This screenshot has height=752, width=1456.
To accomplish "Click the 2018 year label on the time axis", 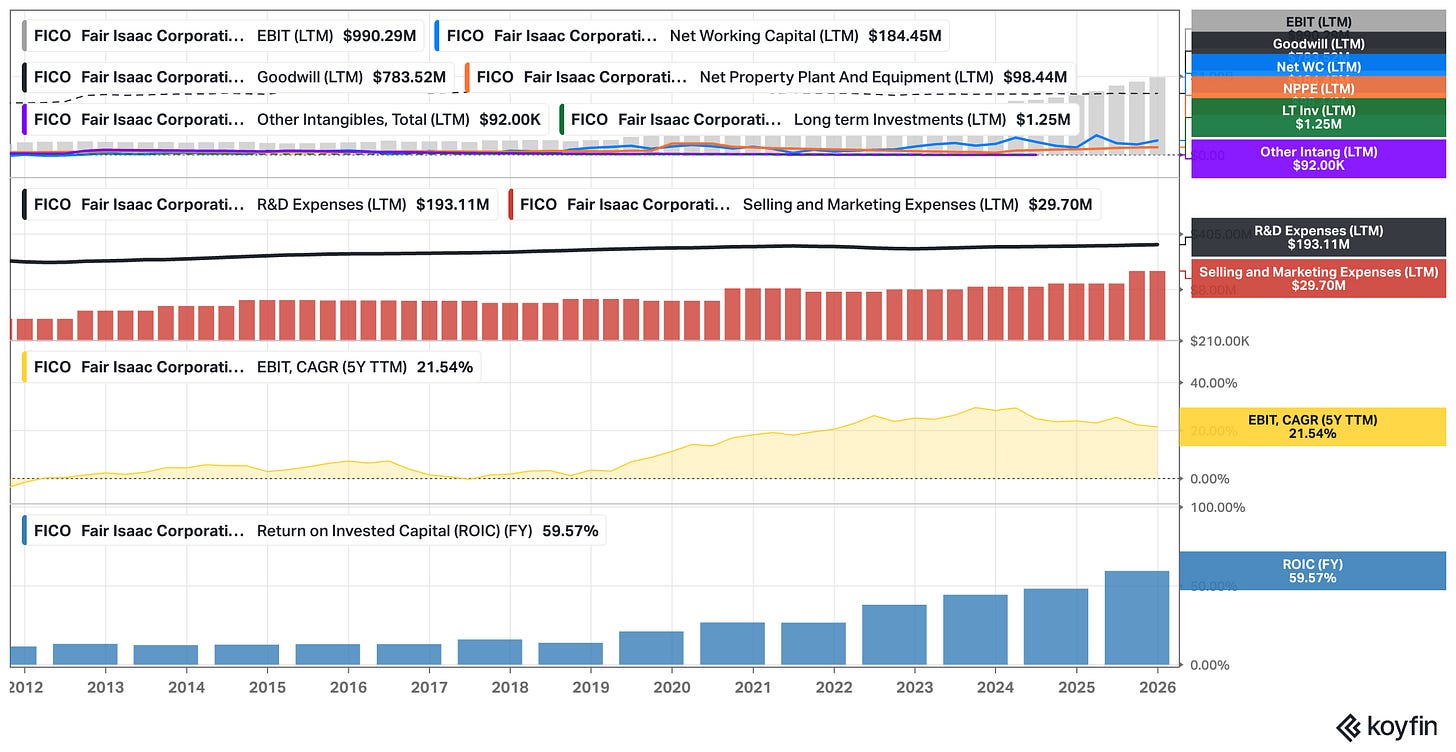I will 510,688.
